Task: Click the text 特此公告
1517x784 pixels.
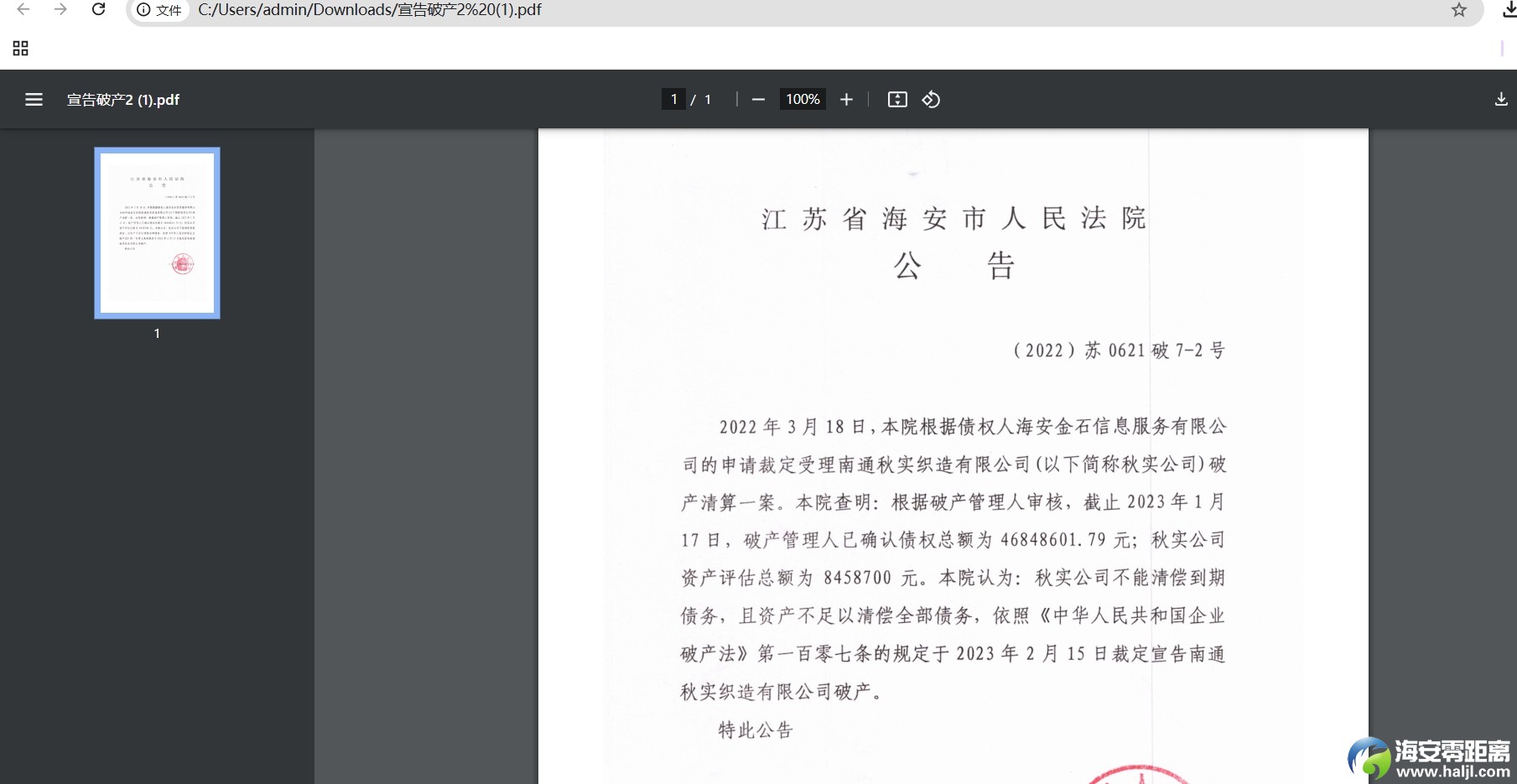Action: coord(756,730)
